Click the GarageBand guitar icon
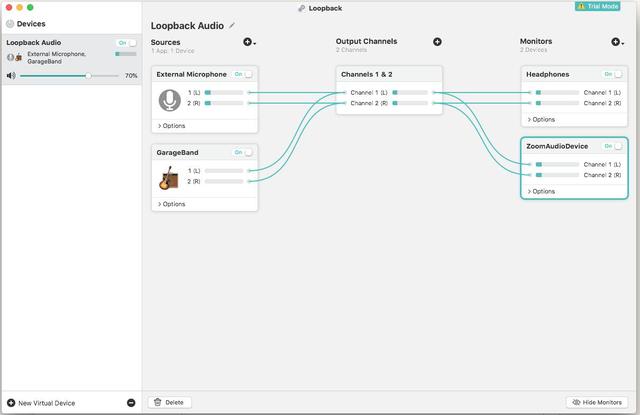The width and height of the screenshot is (640, 415). (169, 178)
